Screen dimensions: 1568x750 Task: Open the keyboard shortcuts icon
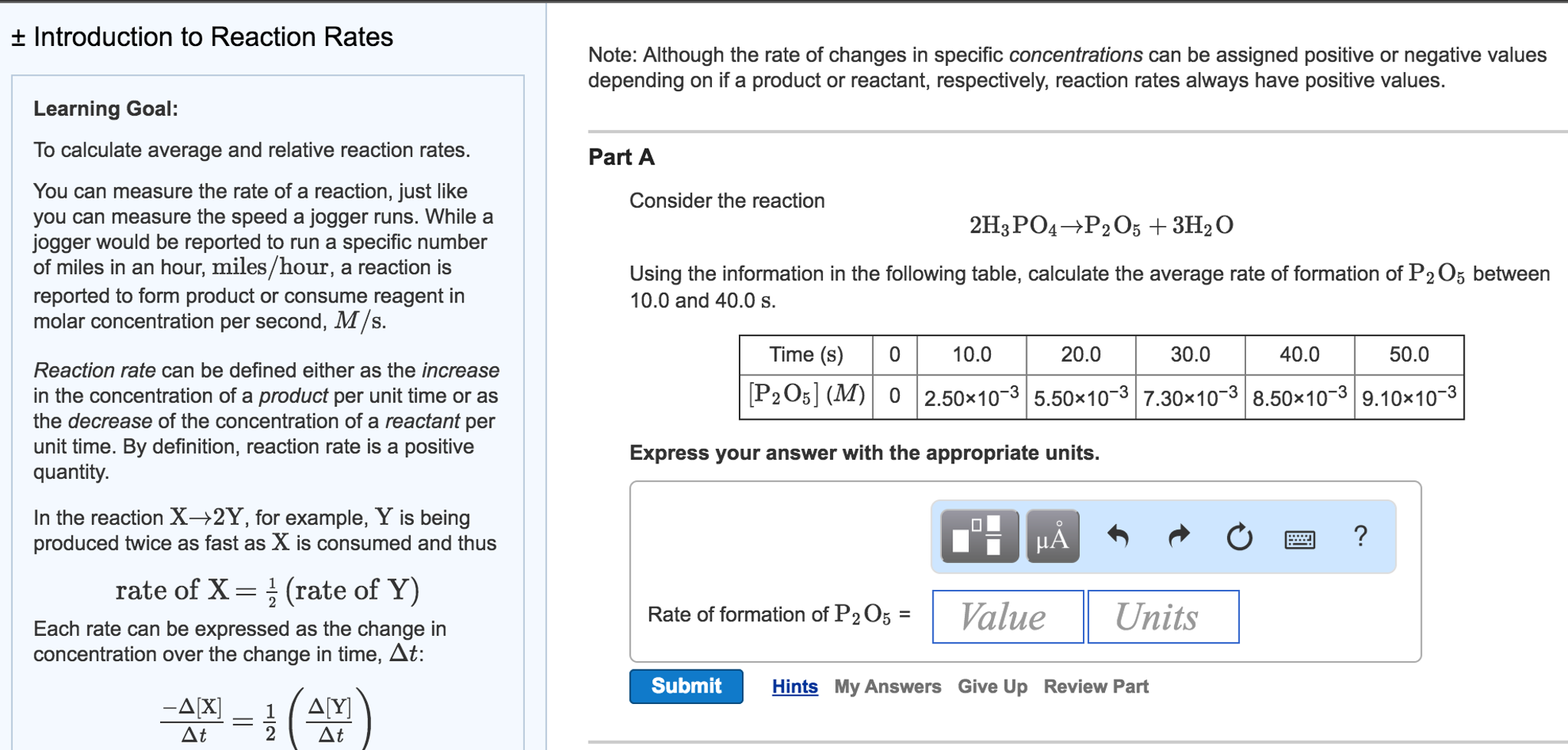1298,539
